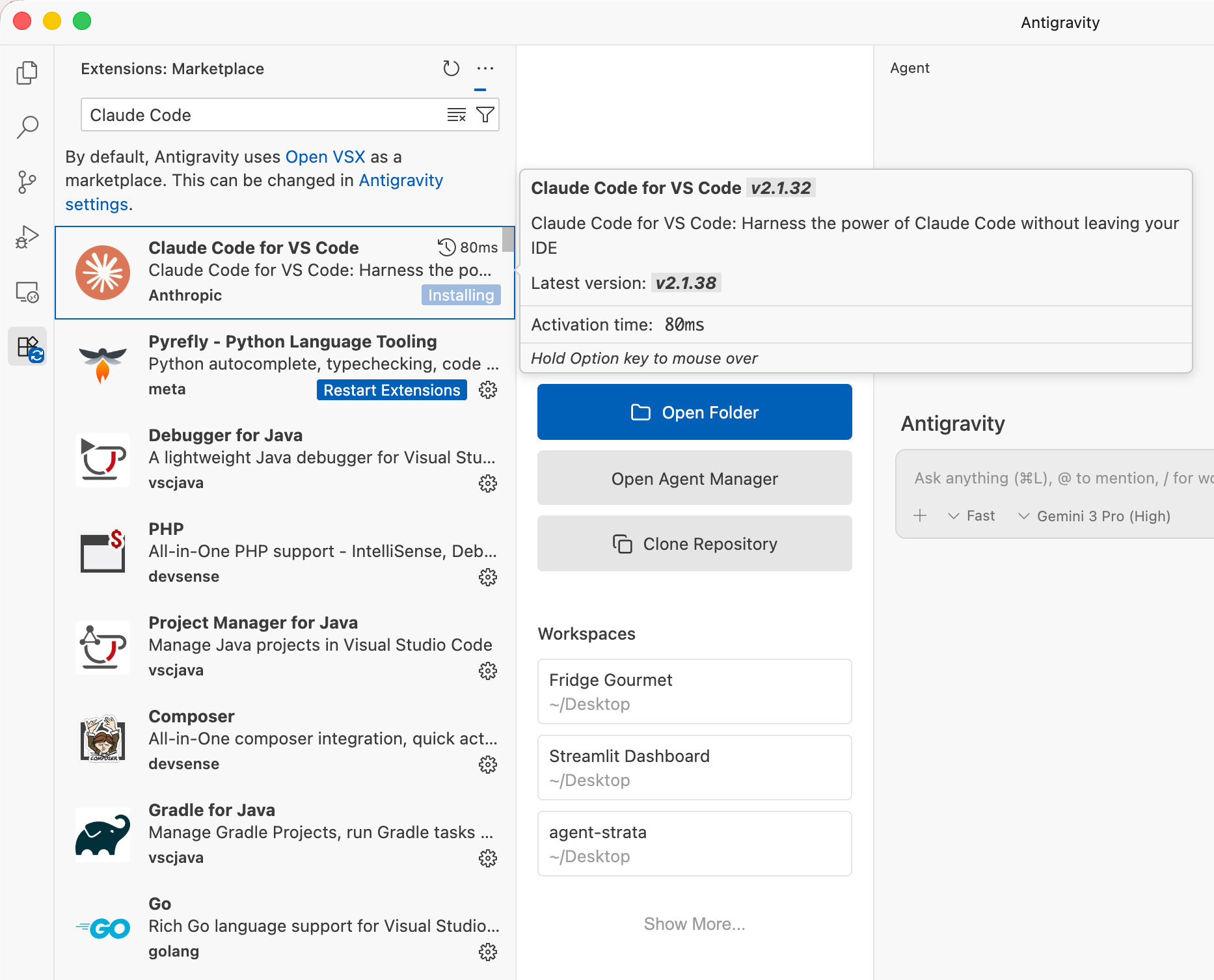Click Open Agent Manager button
The image size is (1214, 980).
point(694,479)
